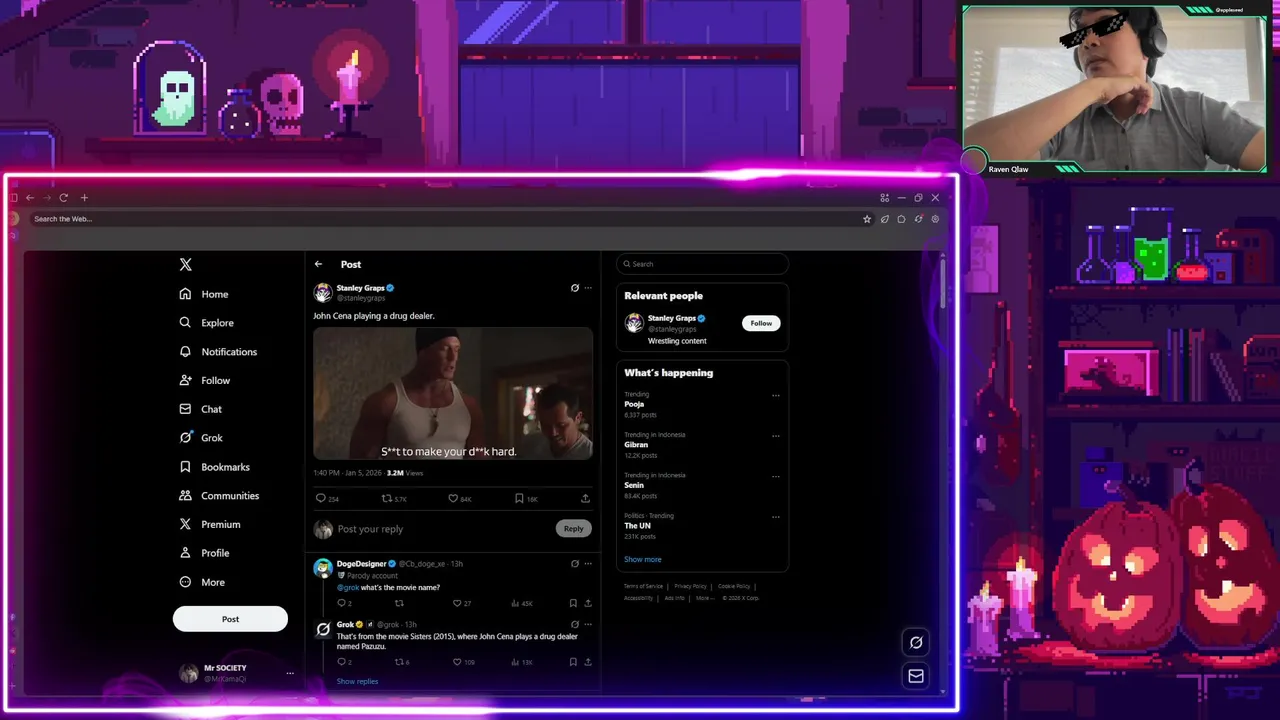Open Chat in the sidebar
This screenshot has height=720, width=1280.
200,409
